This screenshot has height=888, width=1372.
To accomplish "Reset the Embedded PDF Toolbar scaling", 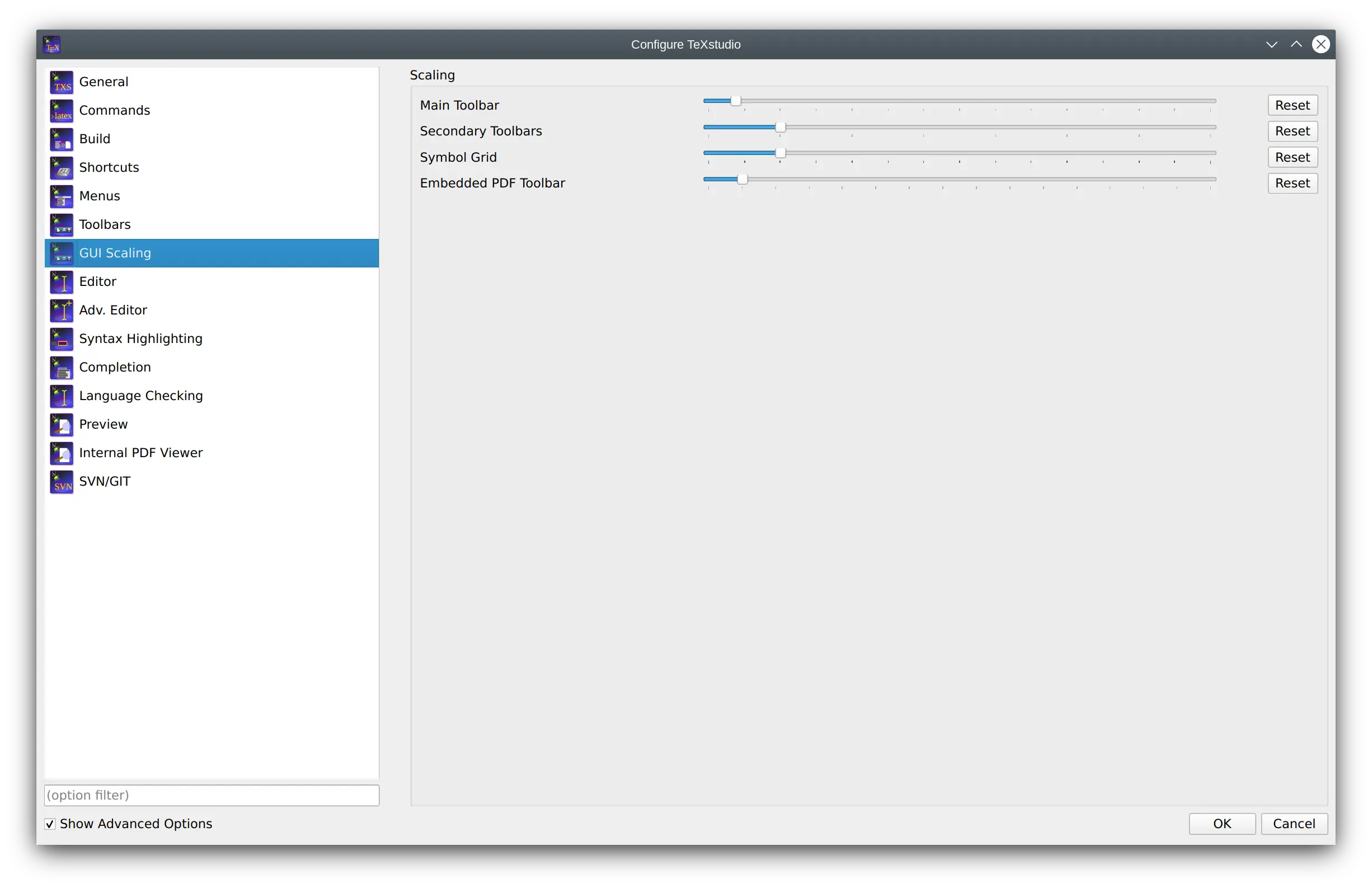I will click(x=1292, y=183).
